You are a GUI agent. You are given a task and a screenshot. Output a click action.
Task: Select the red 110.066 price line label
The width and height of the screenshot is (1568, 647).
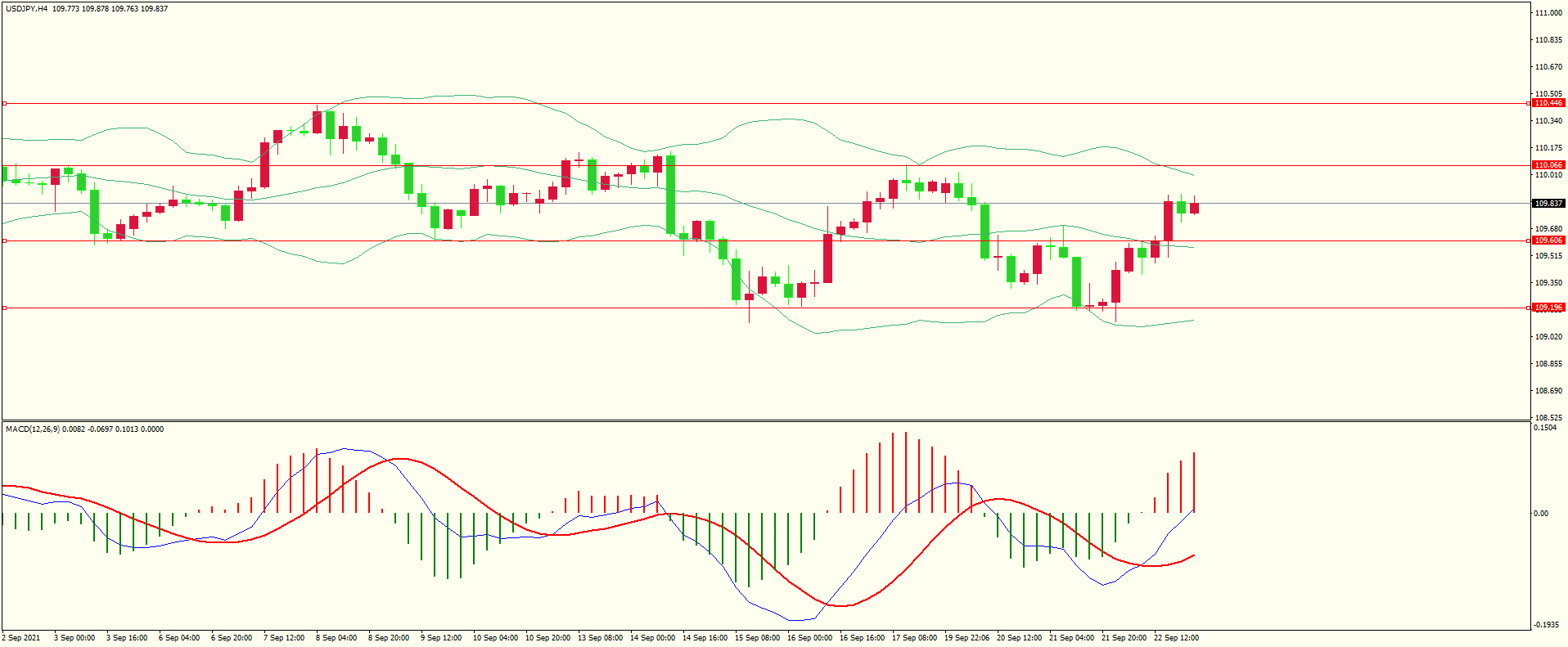point(1548,165)
